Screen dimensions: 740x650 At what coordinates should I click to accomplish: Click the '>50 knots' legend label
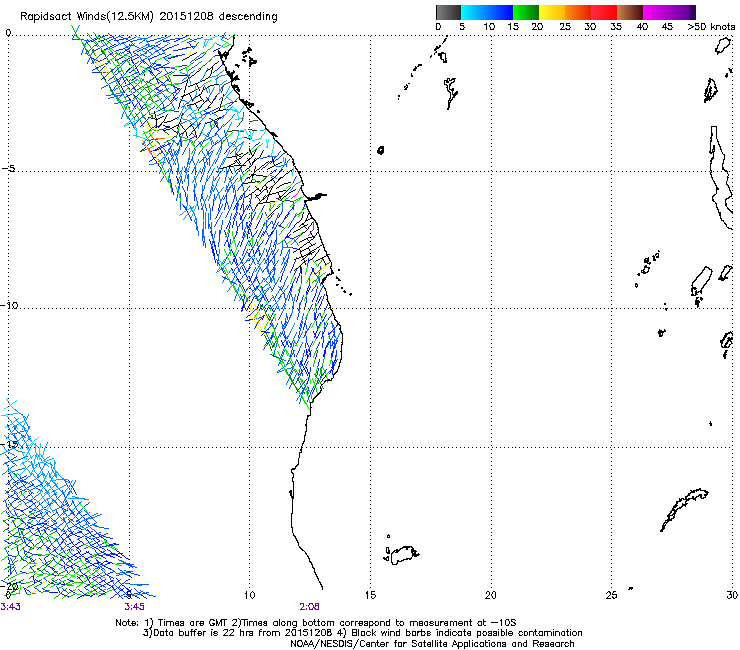[711, 27]
